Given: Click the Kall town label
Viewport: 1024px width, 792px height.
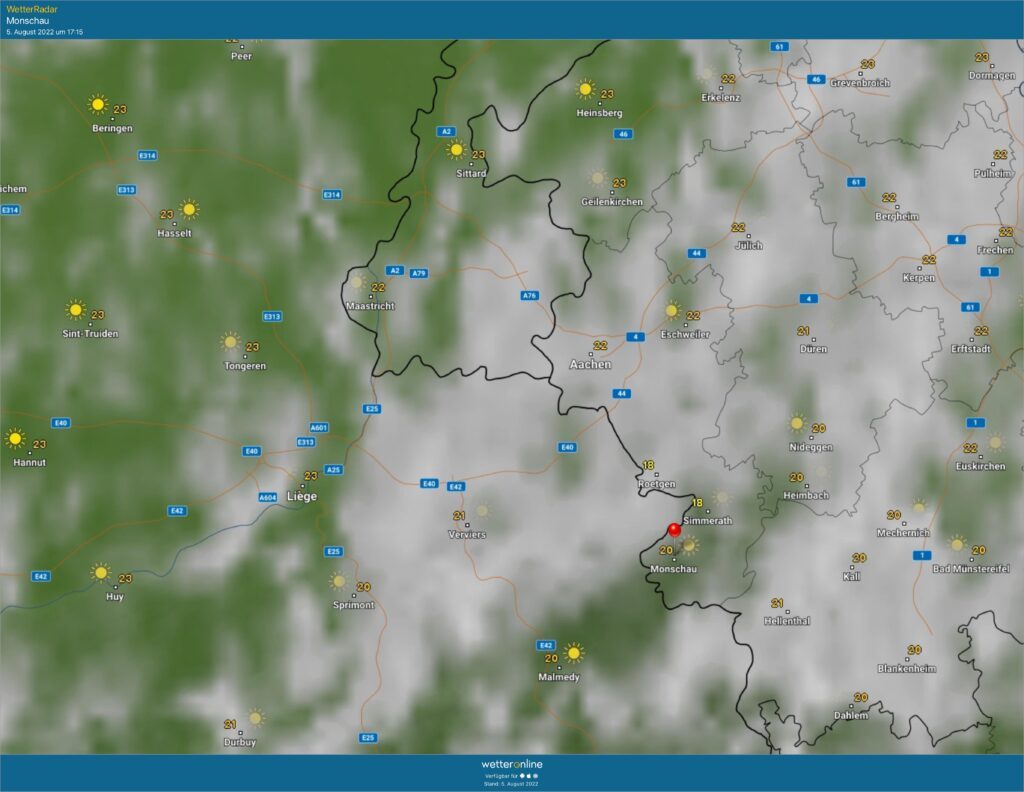Looking at the screenshot, I should pyautogui.click(x=852, y=577).
